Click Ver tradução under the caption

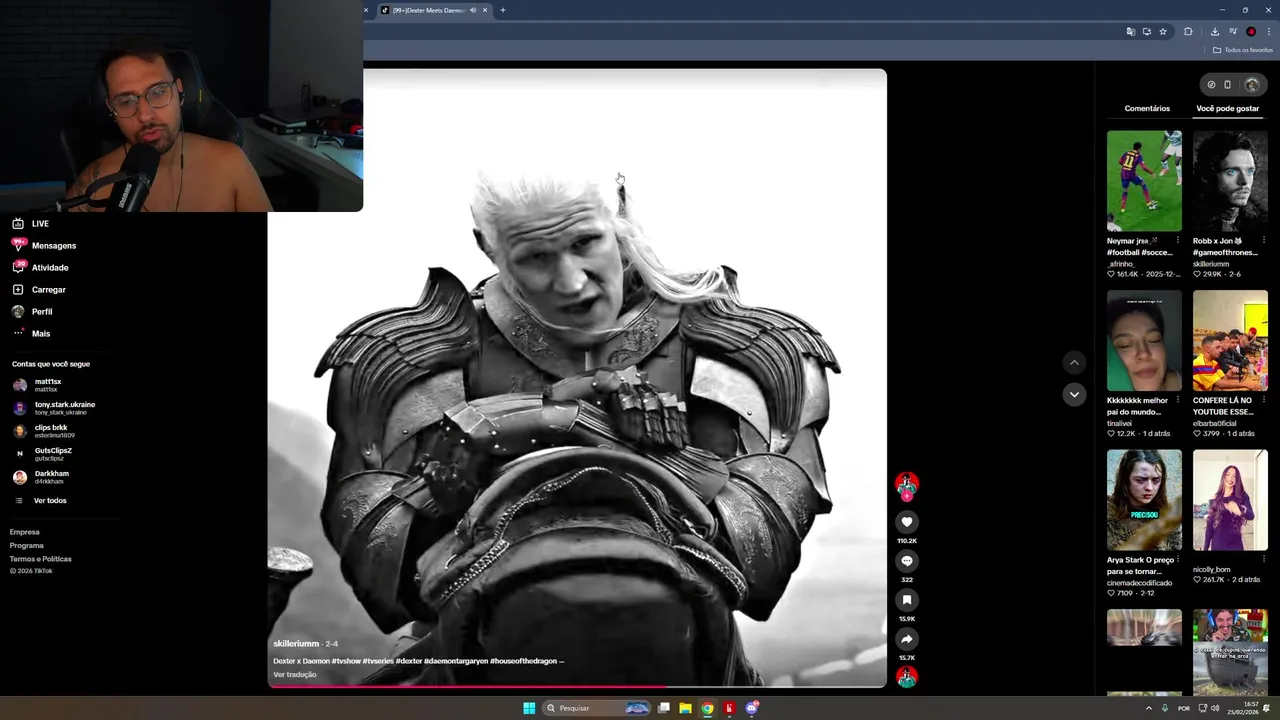(295, 675)
